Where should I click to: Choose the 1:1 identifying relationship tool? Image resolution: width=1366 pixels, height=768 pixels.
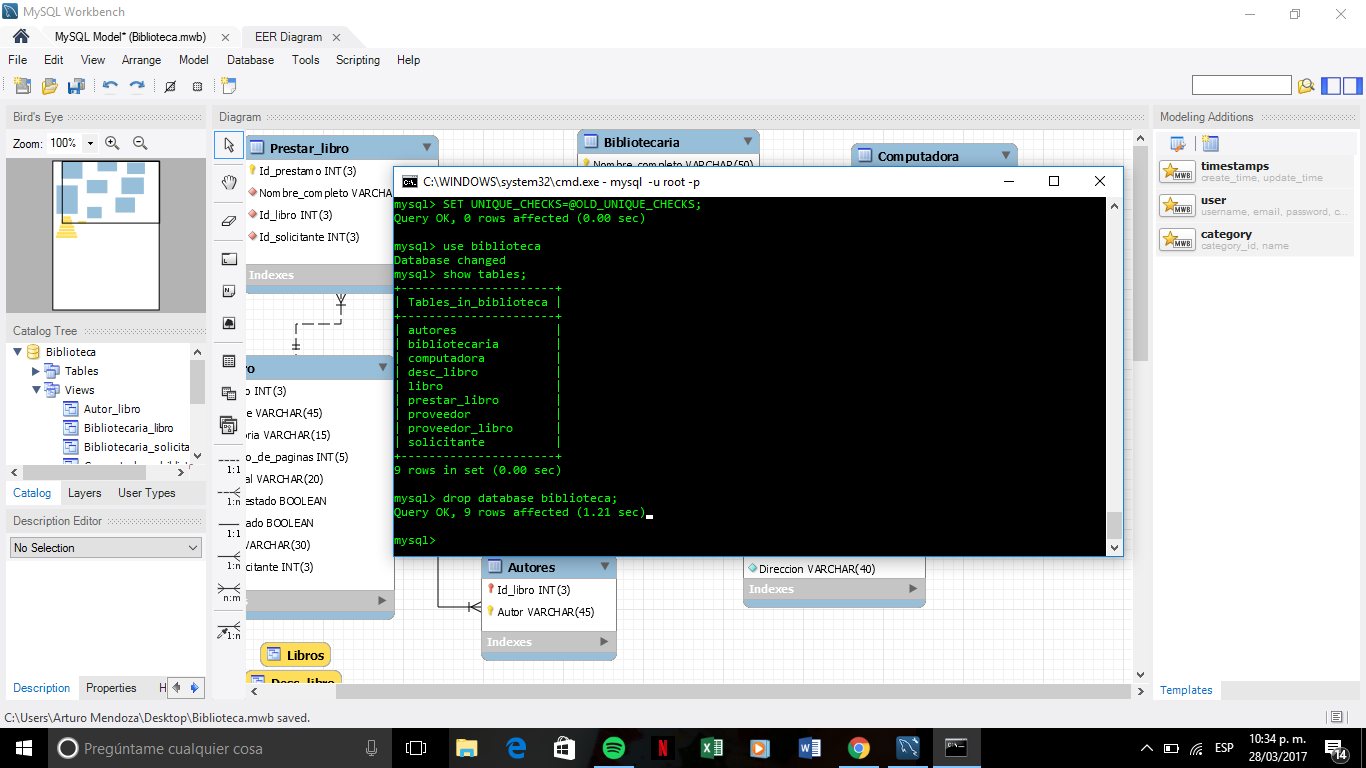point(229,528)
